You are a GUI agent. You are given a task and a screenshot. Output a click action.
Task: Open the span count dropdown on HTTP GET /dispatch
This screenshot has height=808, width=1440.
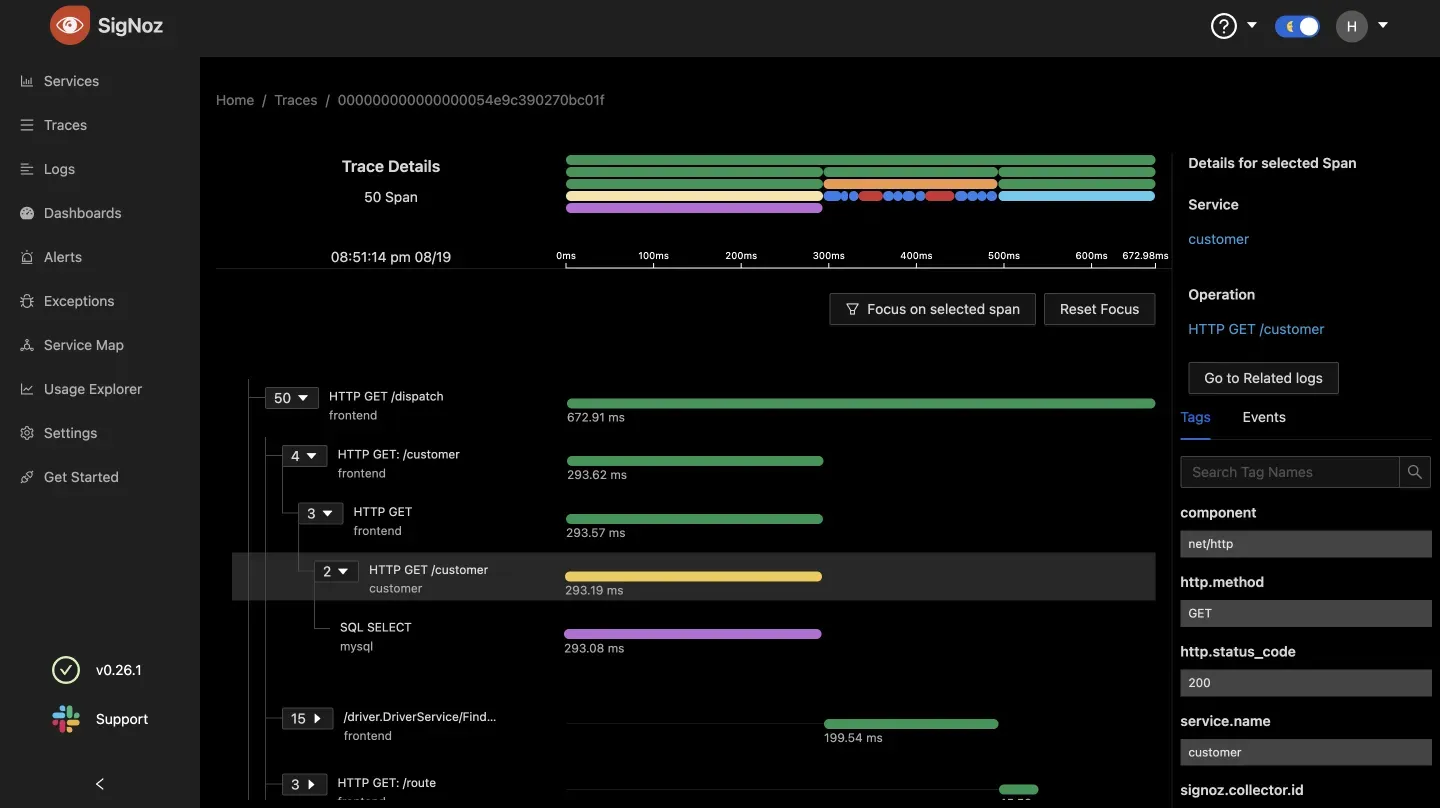[x=291, y=397]
